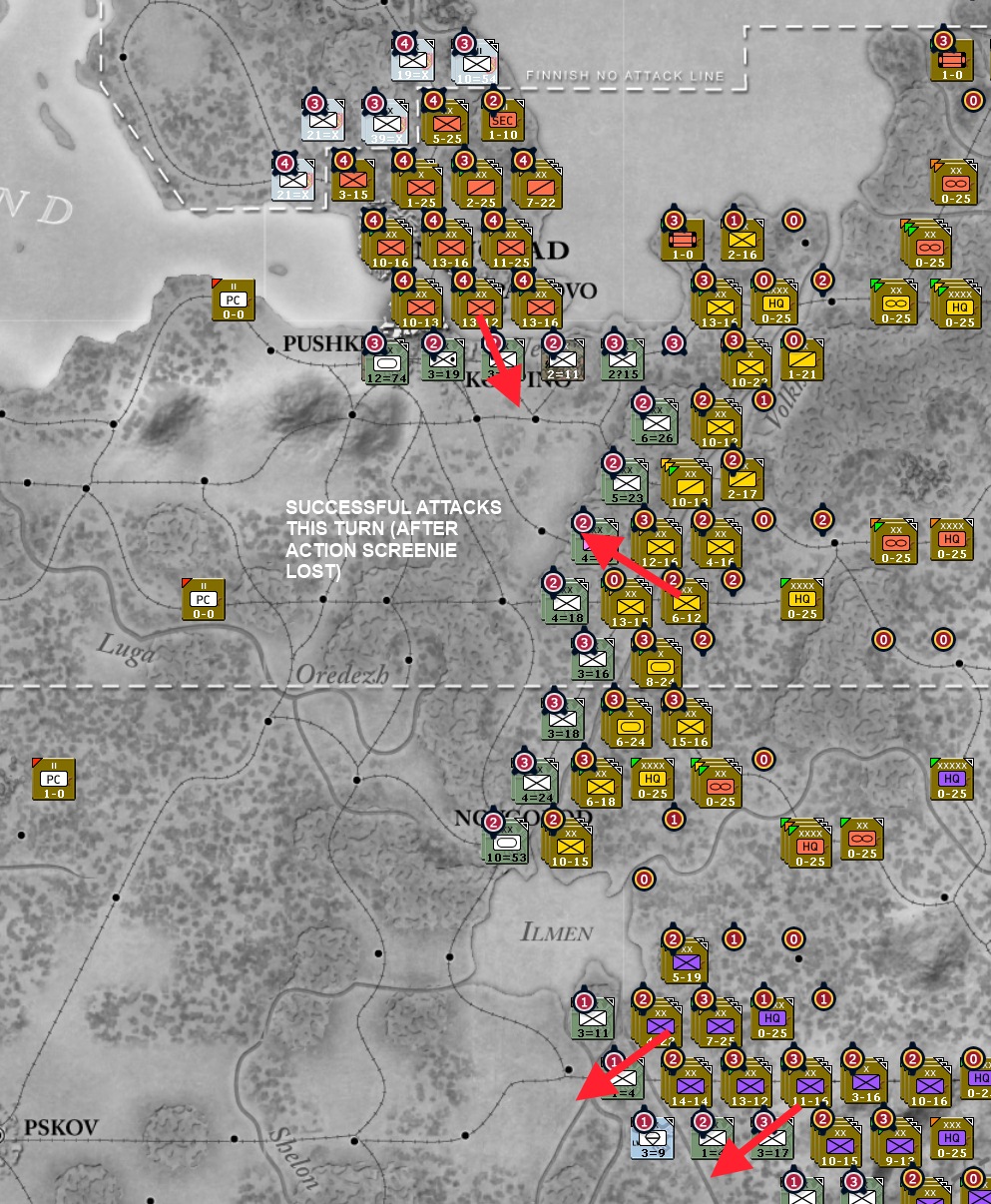Select the German 2?15 infantry counter
The width and height of the screenshot is (991, 1204).
(x=623, y=361)
